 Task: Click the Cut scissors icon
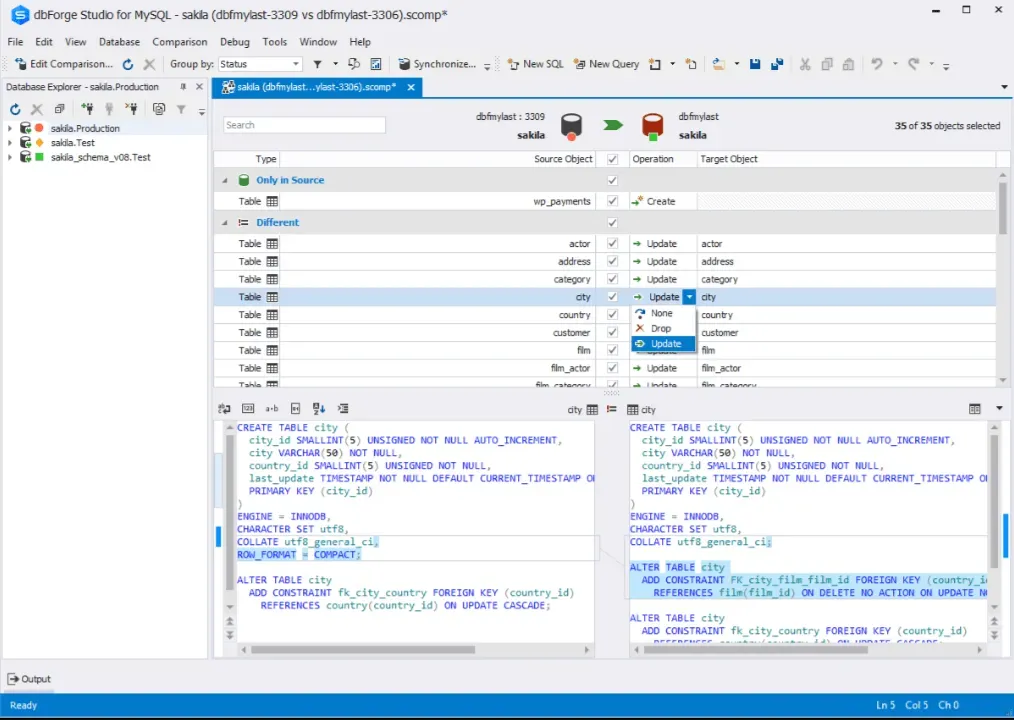805,64
